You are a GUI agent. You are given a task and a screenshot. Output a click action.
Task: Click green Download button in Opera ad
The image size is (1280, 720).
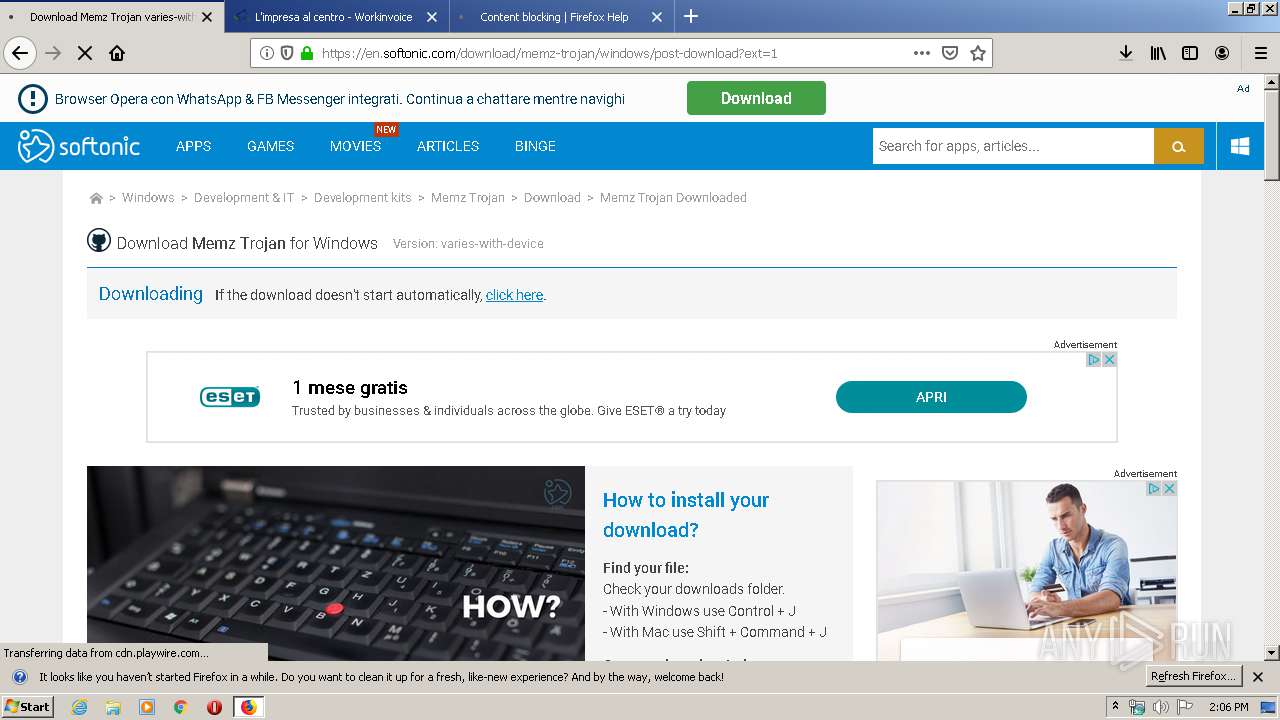[x=756, y=98]
